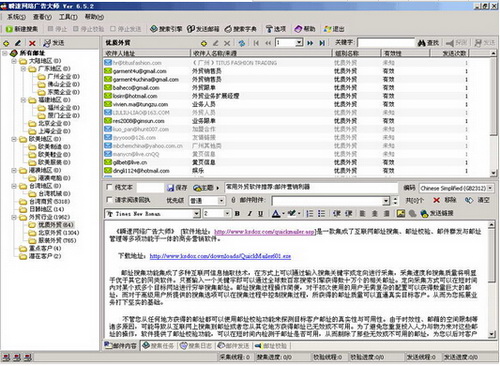Collapse the 大陆地区 tree node

[14, 61]
